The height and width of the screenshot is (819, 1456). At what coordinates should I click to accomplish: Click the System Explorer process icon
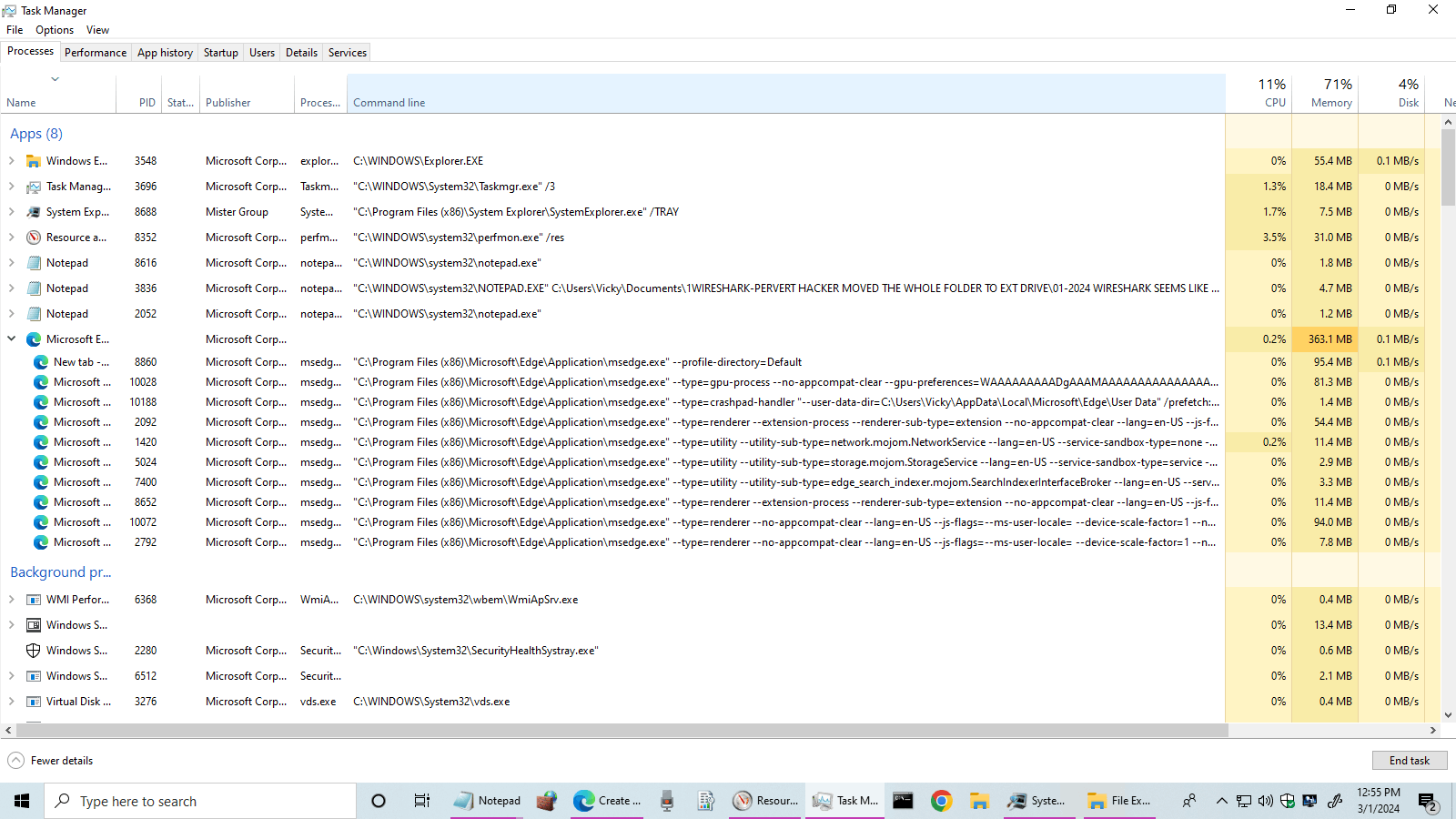coord(34,212)
